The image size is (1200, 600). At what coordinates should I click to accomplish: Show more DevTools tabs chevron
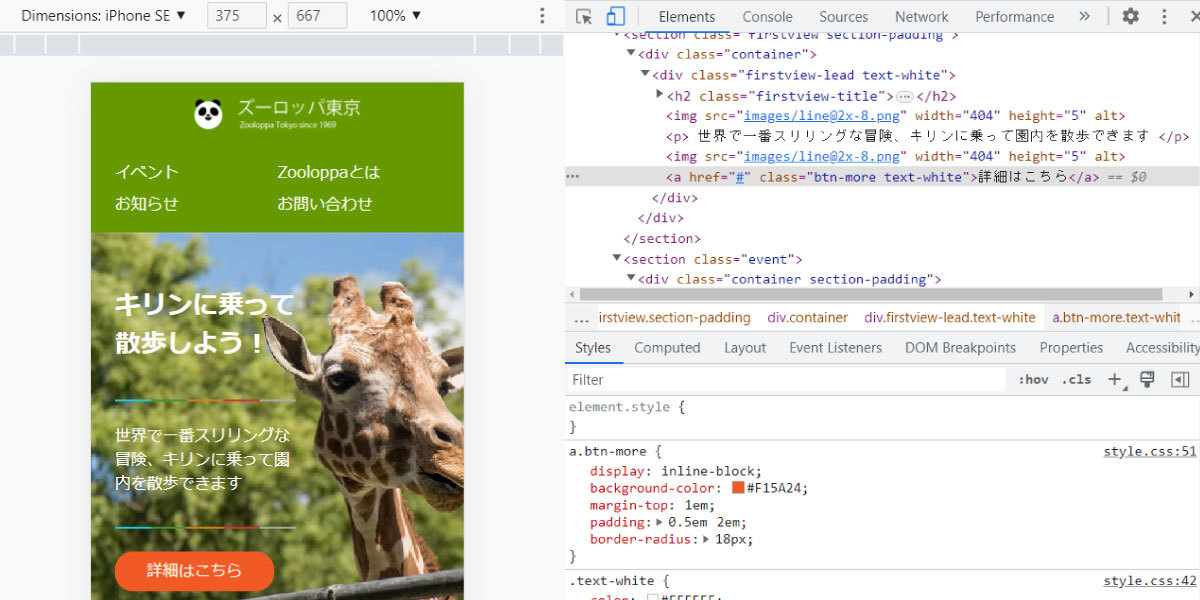(x=1084, y=16)
